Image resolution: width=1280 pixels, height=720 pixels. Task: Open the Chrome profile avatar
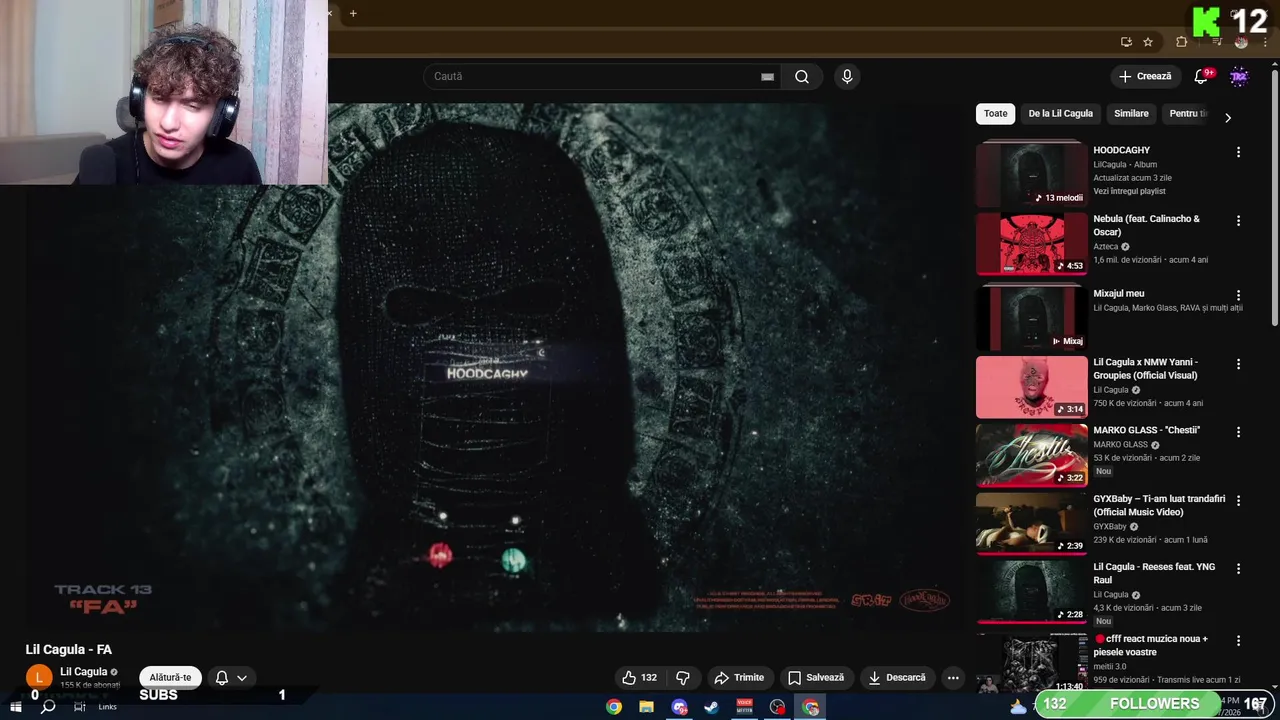tap(1241, 42)
